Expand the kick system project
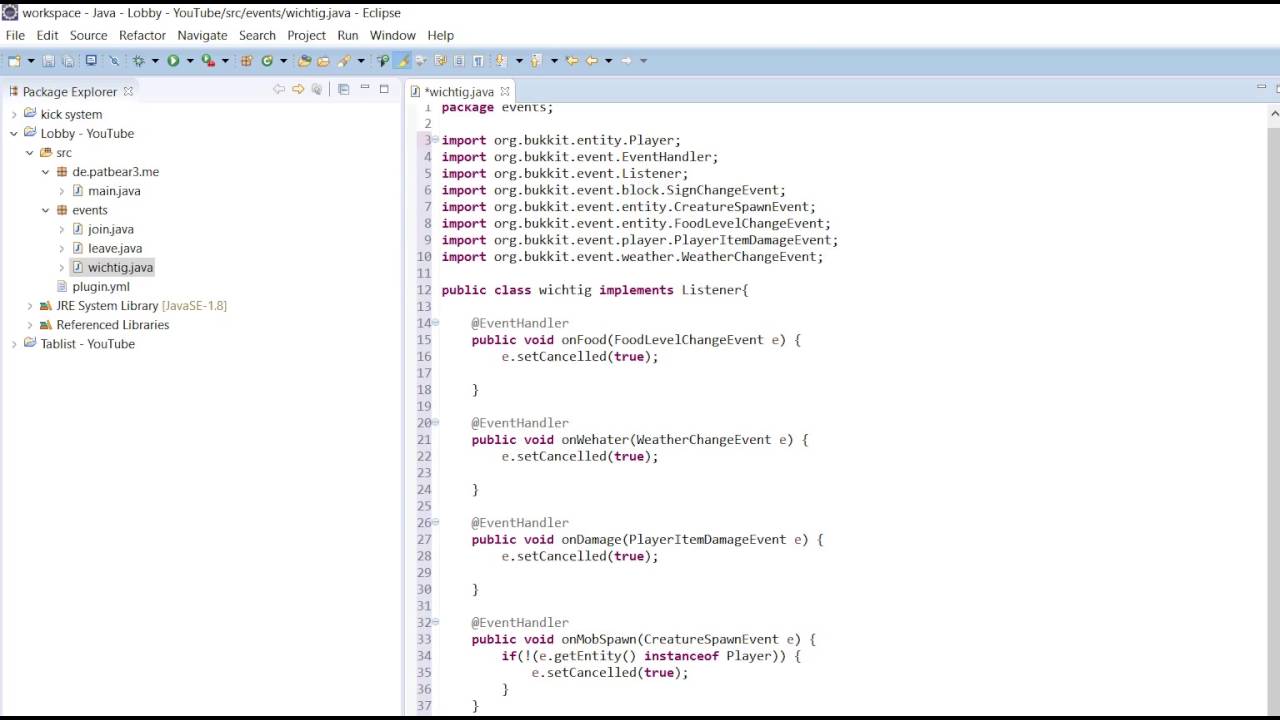1280x720 pixels. point(14,114)
